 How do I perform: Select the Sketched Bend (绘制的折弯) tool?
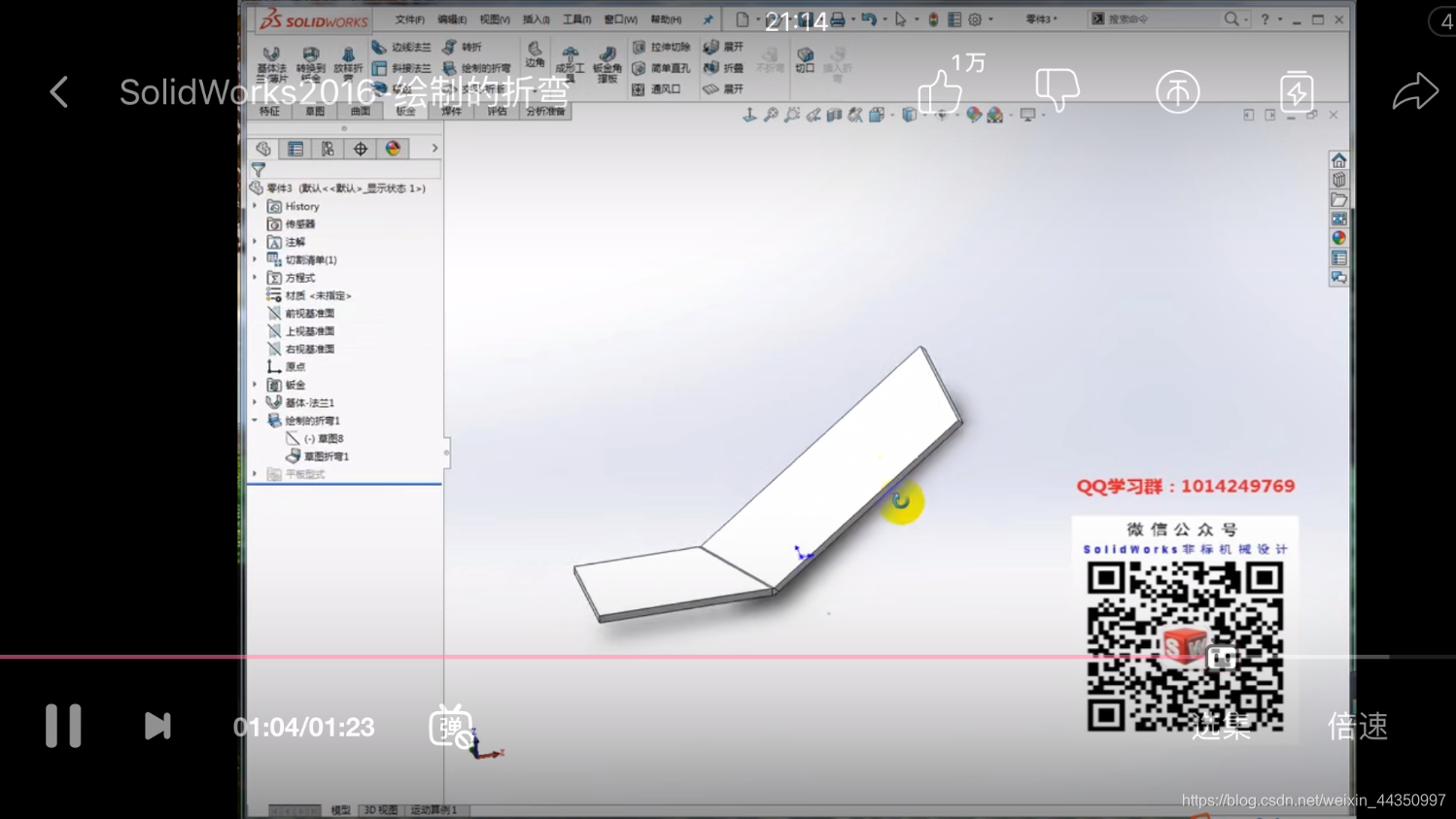pos(476,68)
